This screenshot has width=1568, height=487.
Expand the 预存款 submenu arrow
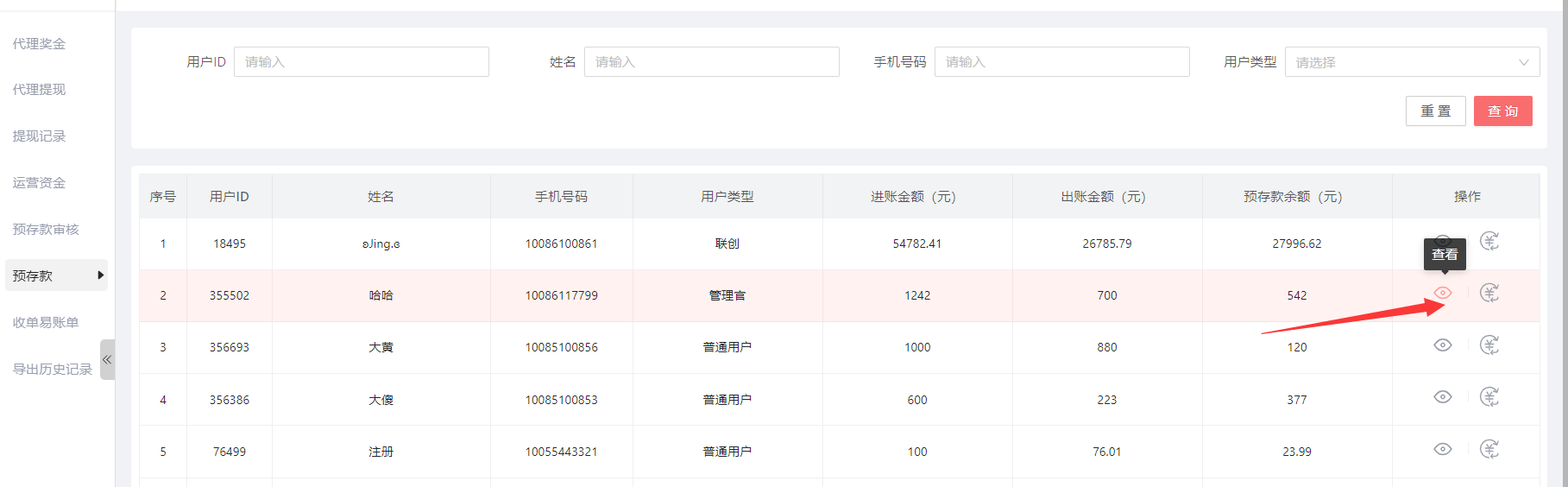tap(101, 275)
